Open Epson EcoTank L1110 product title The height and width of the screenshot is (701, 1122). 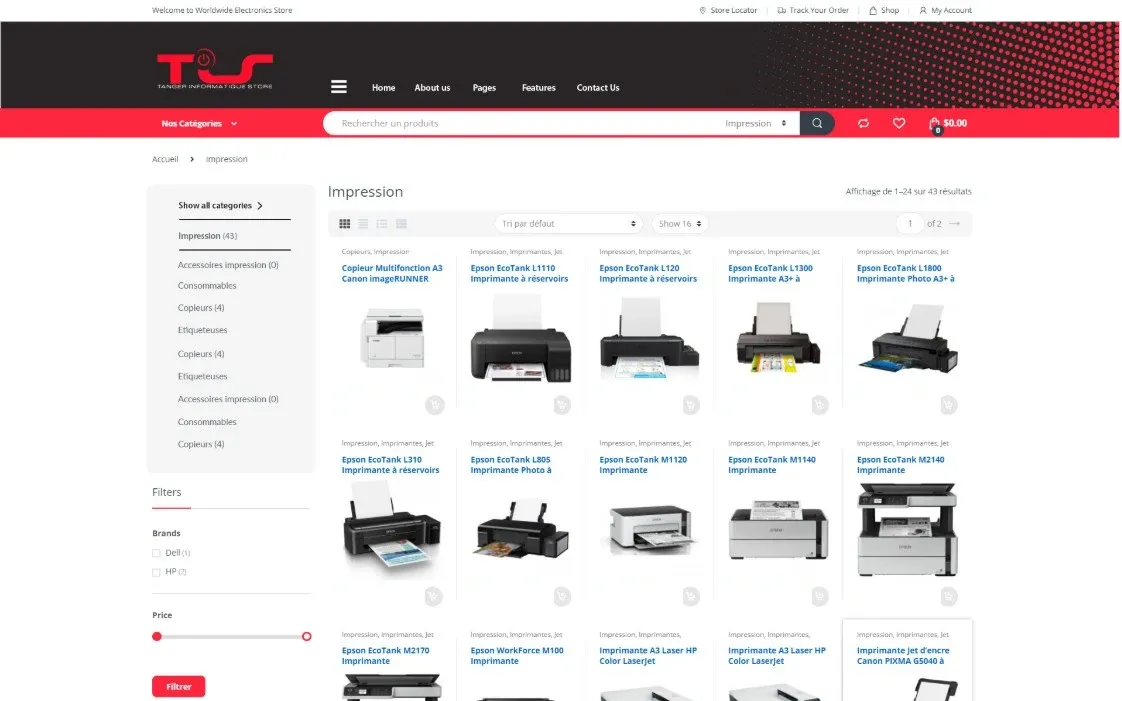(x=519, y=273)
